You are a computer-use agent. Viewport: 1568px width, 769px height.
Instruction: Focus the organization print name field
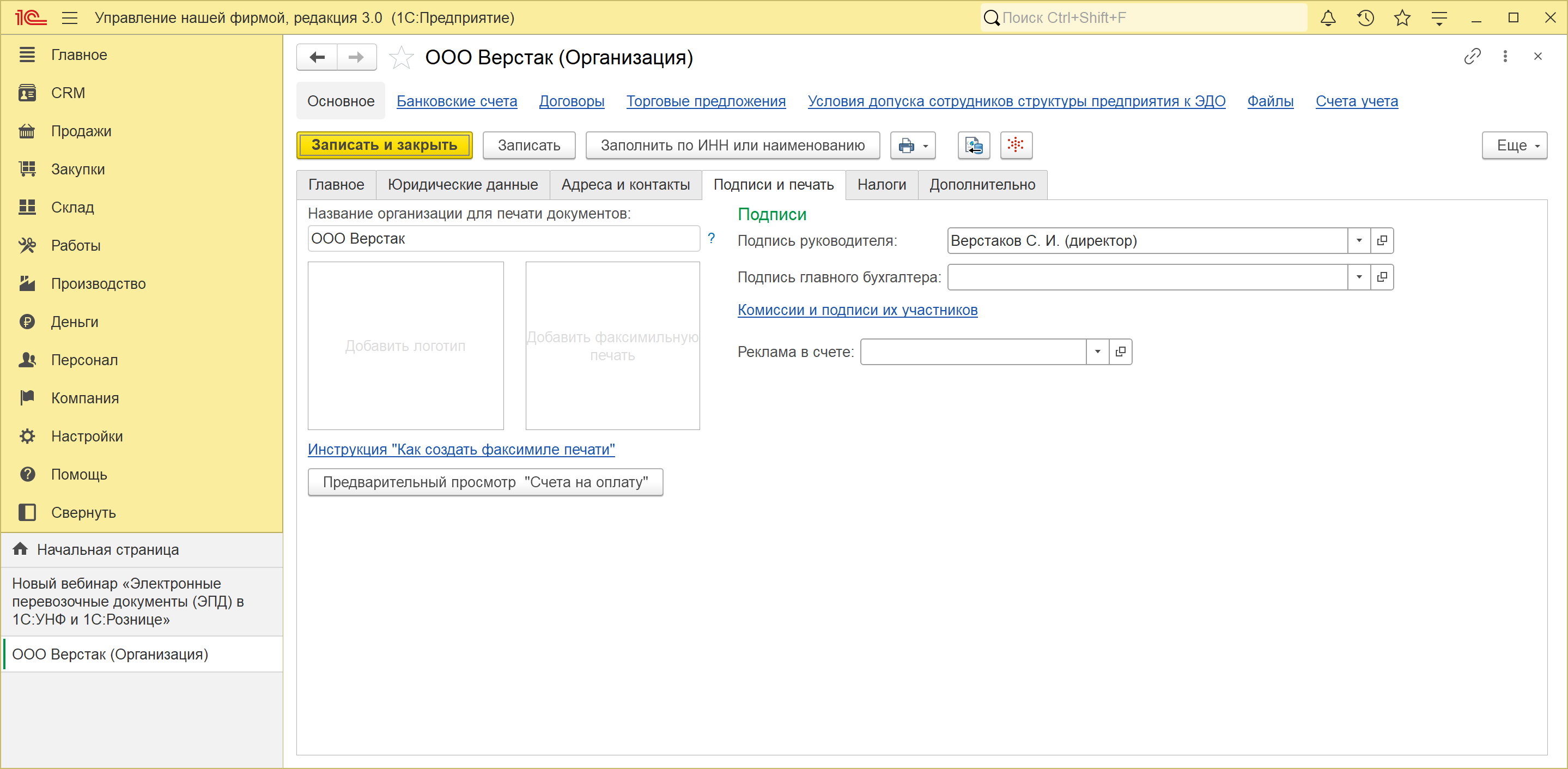click(504, 239)
